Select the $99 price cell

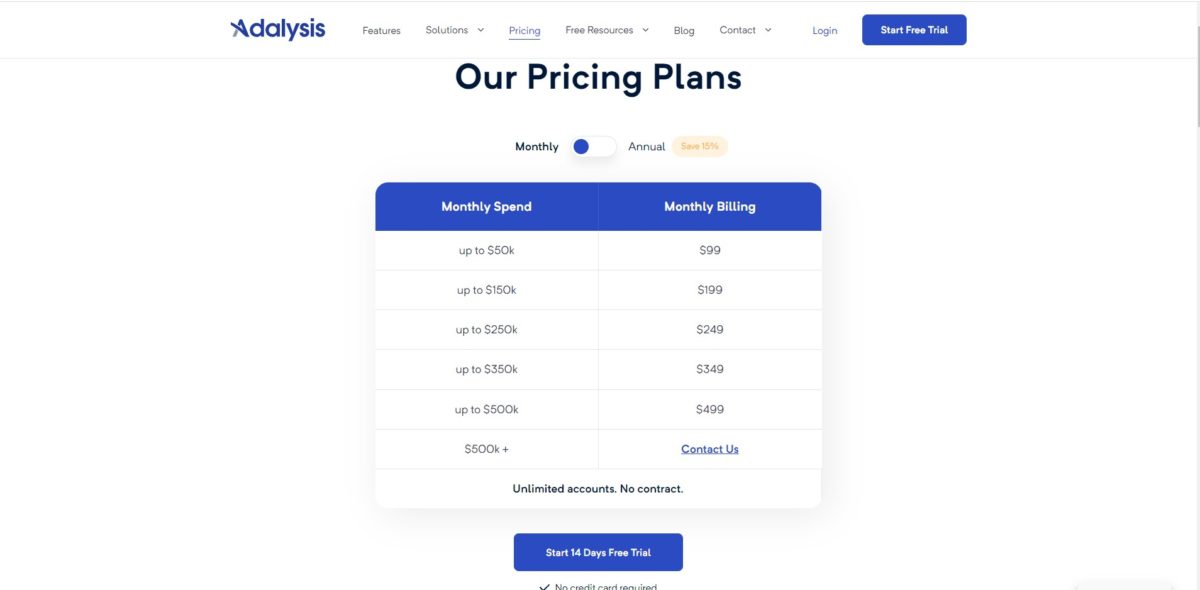(710, 250)
